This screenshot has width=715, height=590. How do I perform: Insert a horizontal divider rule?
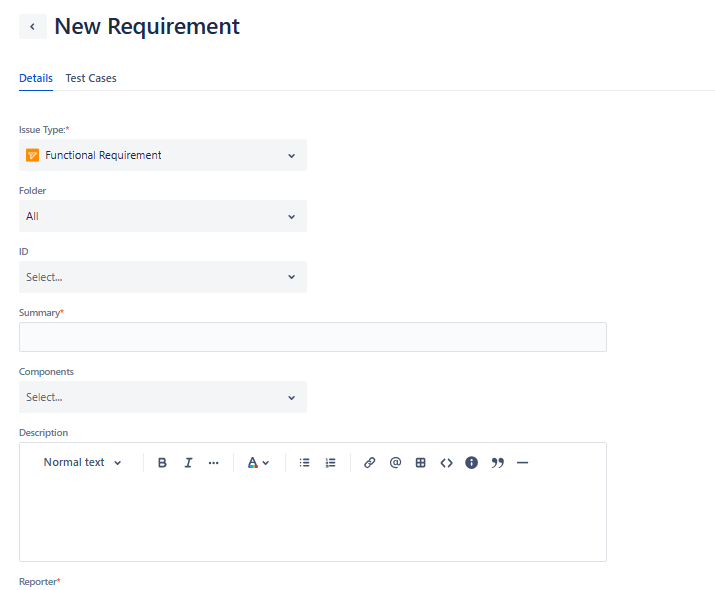point(522,463)
